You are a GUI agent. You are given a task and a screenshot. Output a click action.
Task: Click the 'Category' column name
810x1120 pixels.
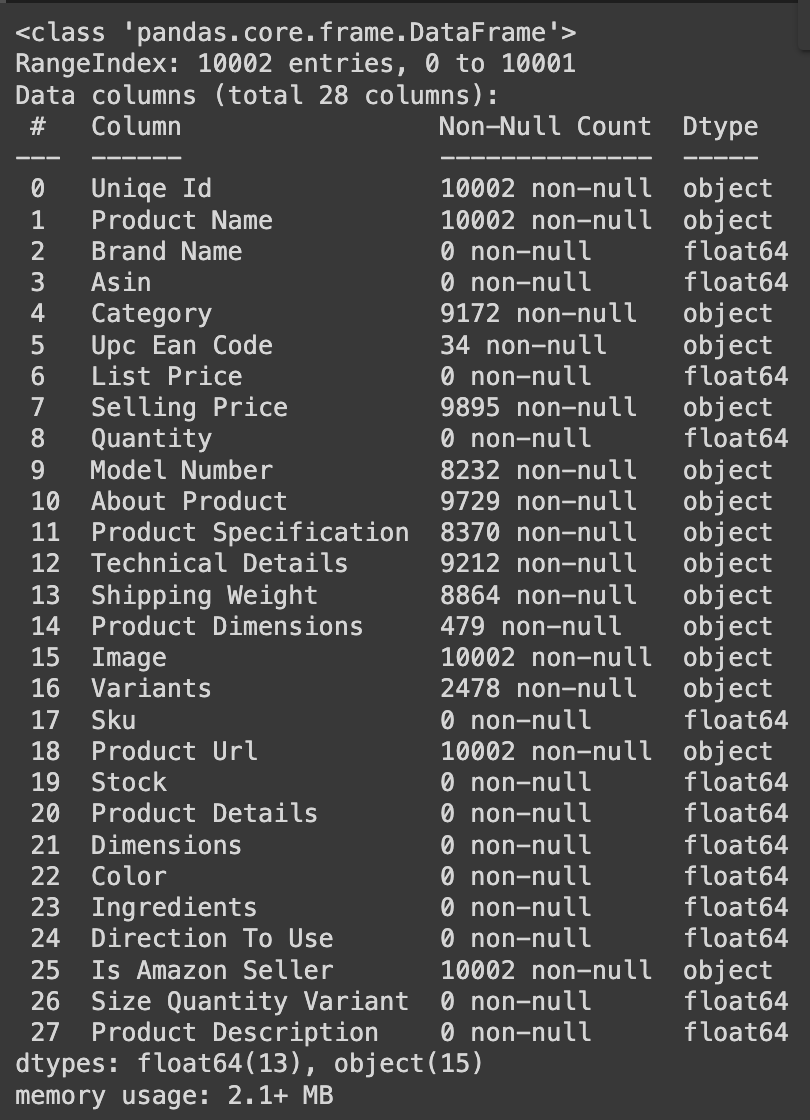coord(151,314)
